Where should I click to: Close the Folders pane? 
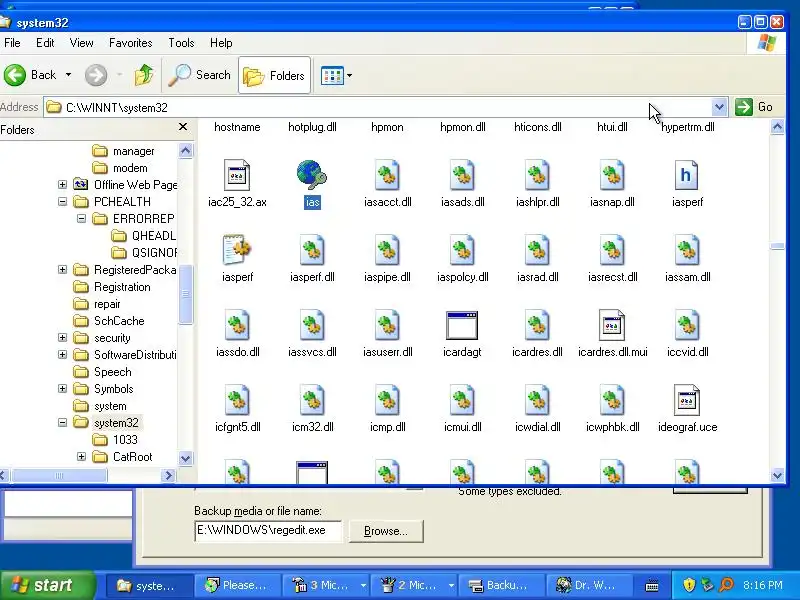point(183,127)
